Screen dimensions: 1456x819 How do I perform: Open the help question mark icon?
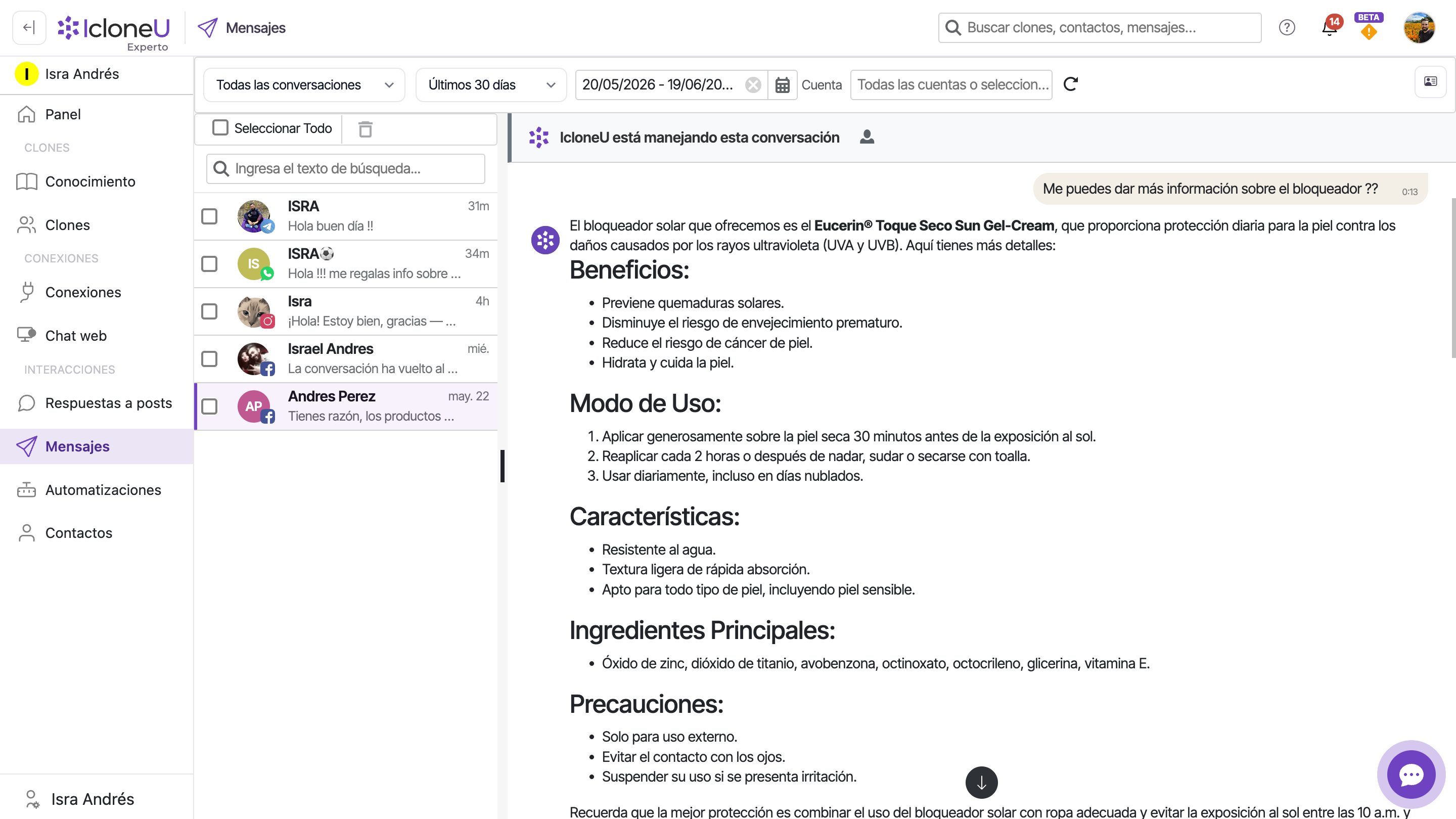[x=1287, y=27]
